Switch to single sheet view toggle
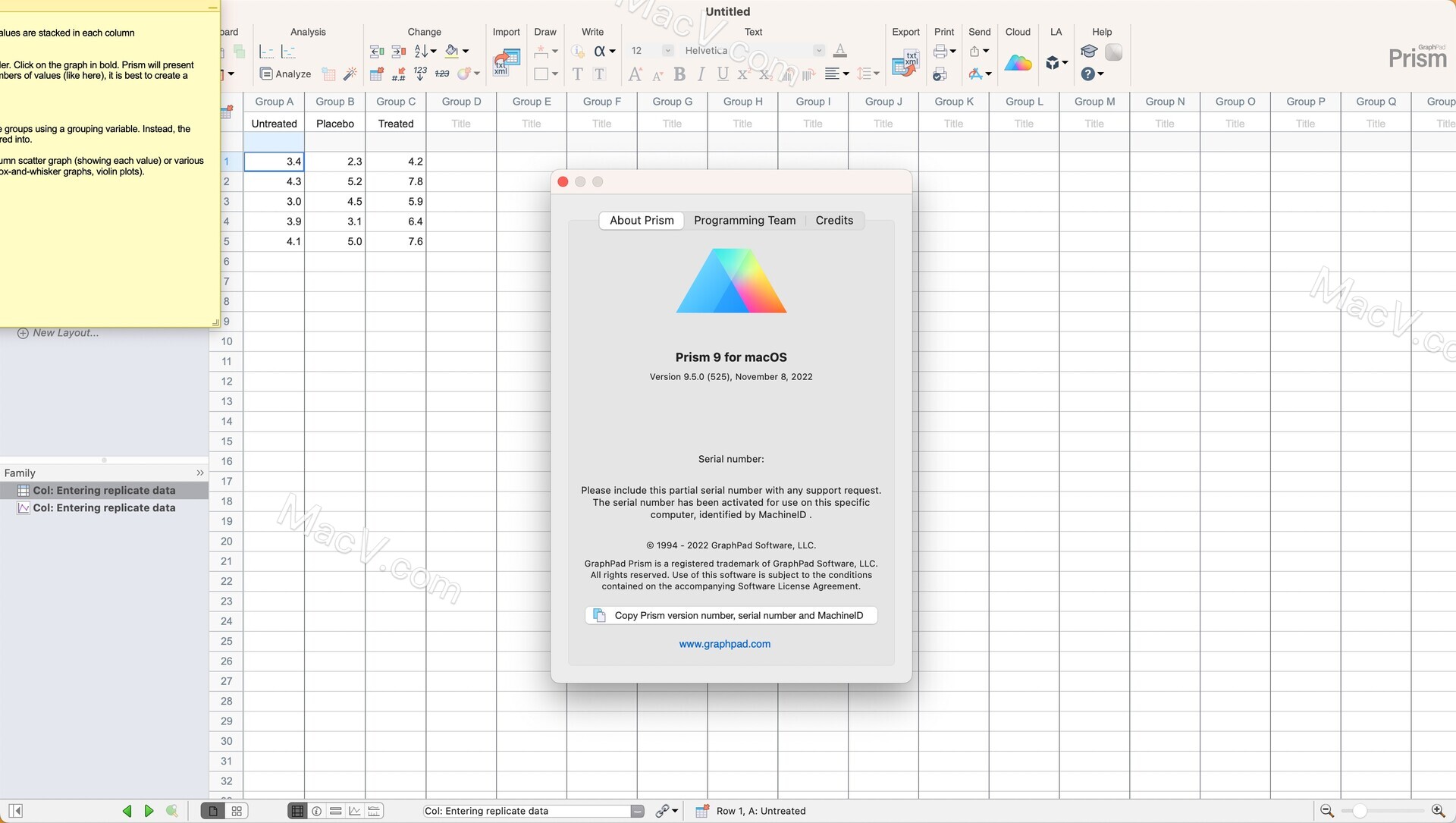Screen dimensions: 1456x823 point(213,811)
